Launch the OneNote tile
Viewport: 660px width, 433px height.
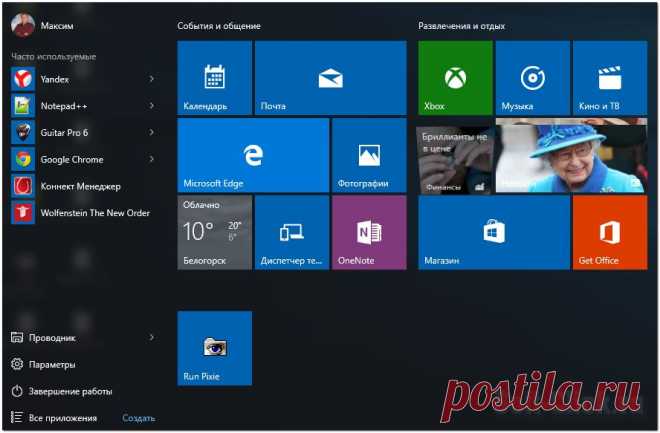369,232
